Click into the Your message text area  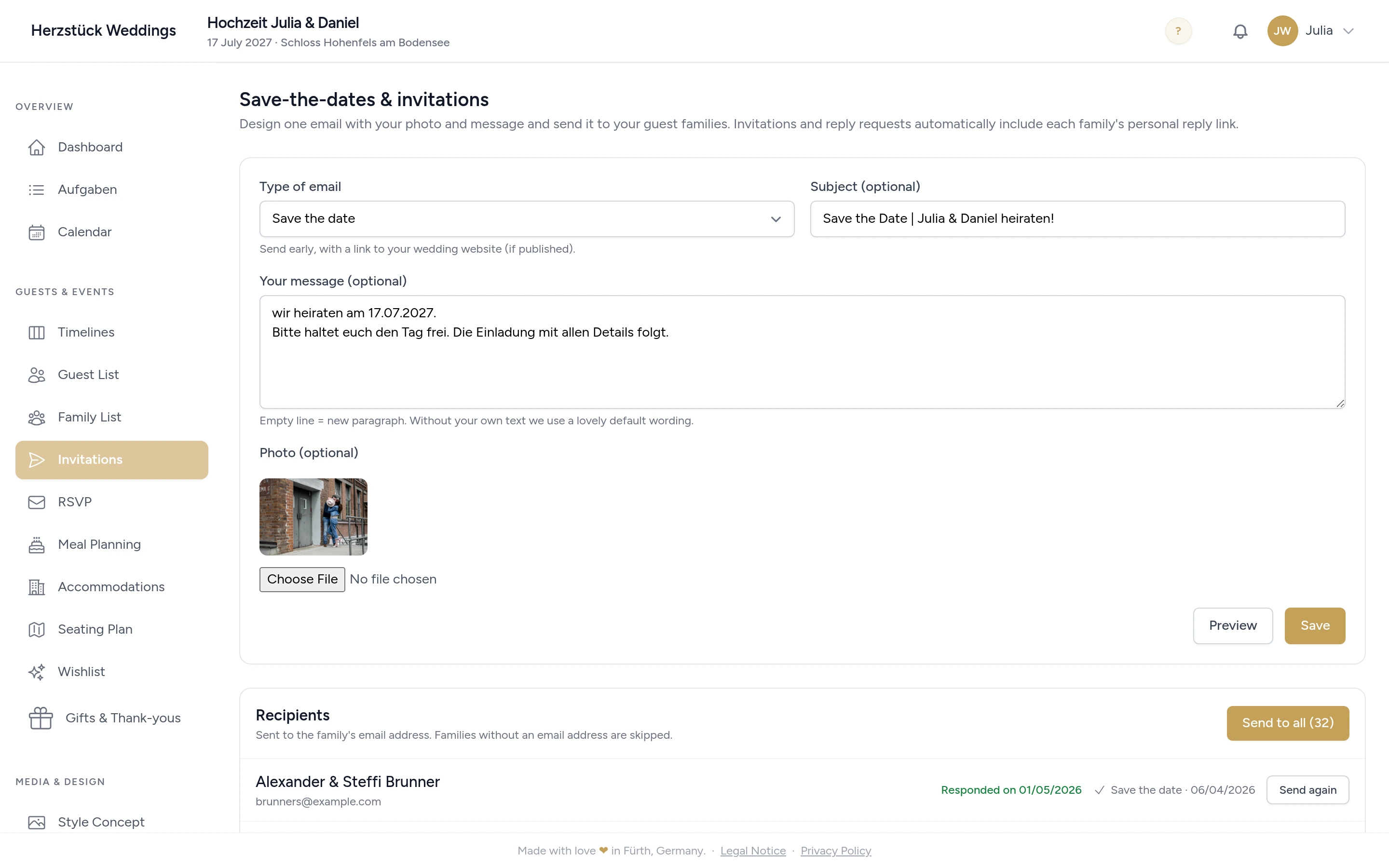pos(803,352)
